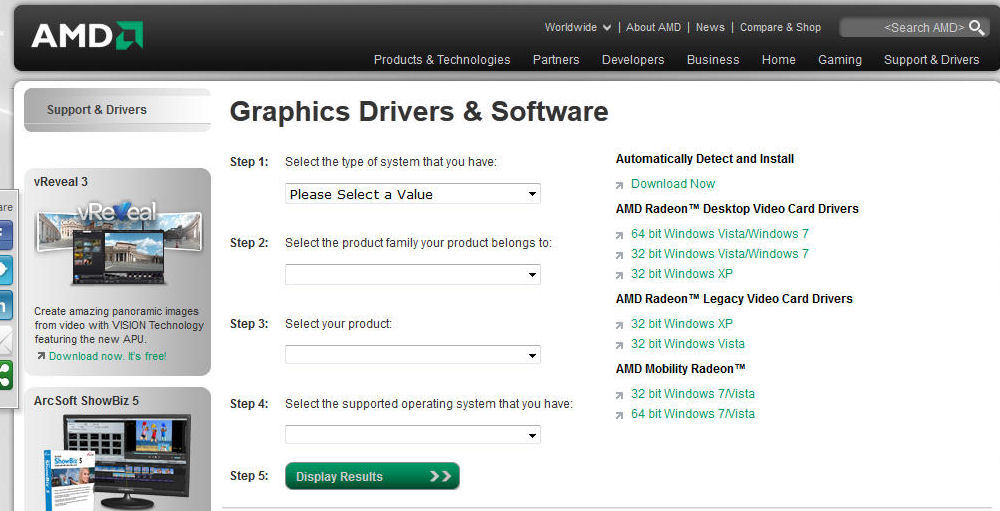Open the Step 1 system type dropdown
Image resolution: width=1000 pixels, height=511 pixels.
click(413, 194)
